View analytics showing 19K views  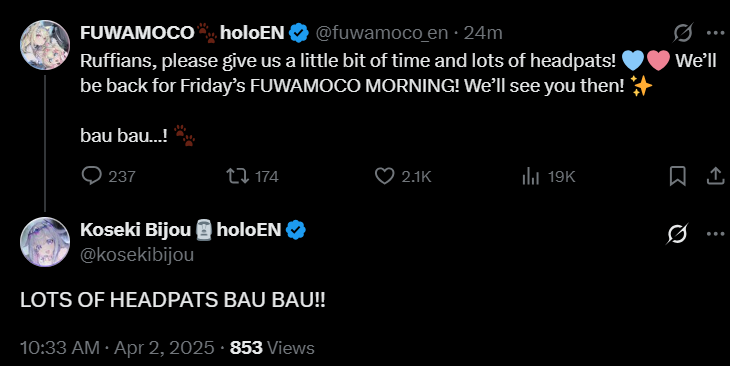tap(549, 176)
